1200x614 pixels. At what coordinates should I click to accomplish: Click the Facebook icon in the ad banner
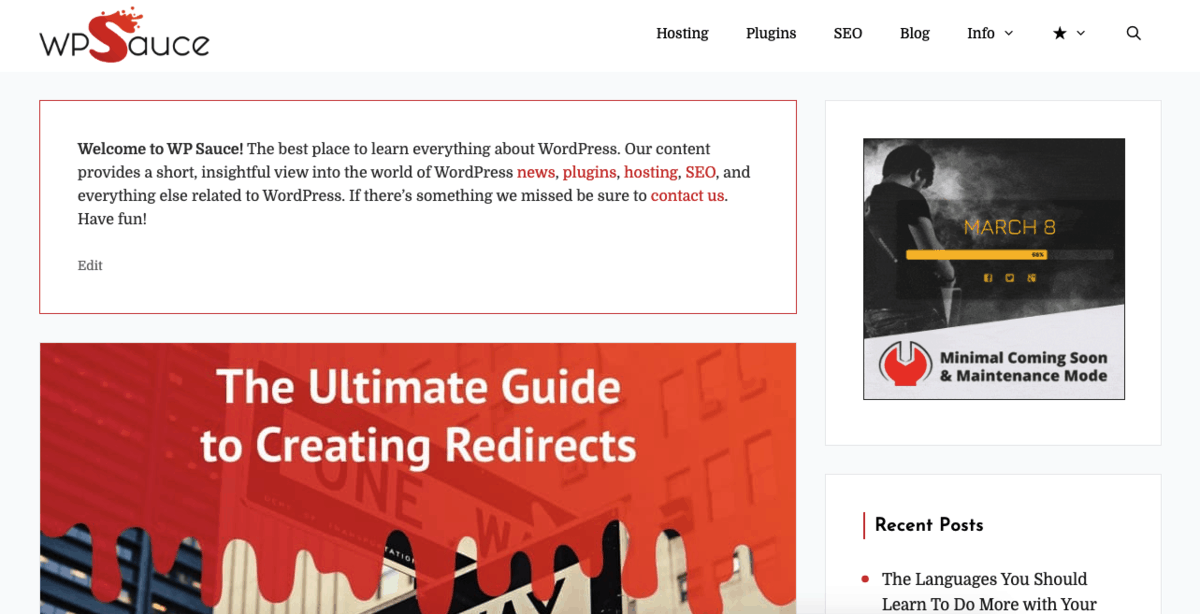[x=987, y=278]
